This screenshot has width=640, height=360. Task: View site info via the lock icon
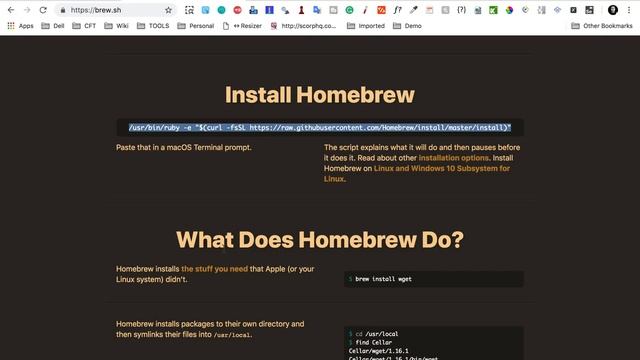coord(63,10)
